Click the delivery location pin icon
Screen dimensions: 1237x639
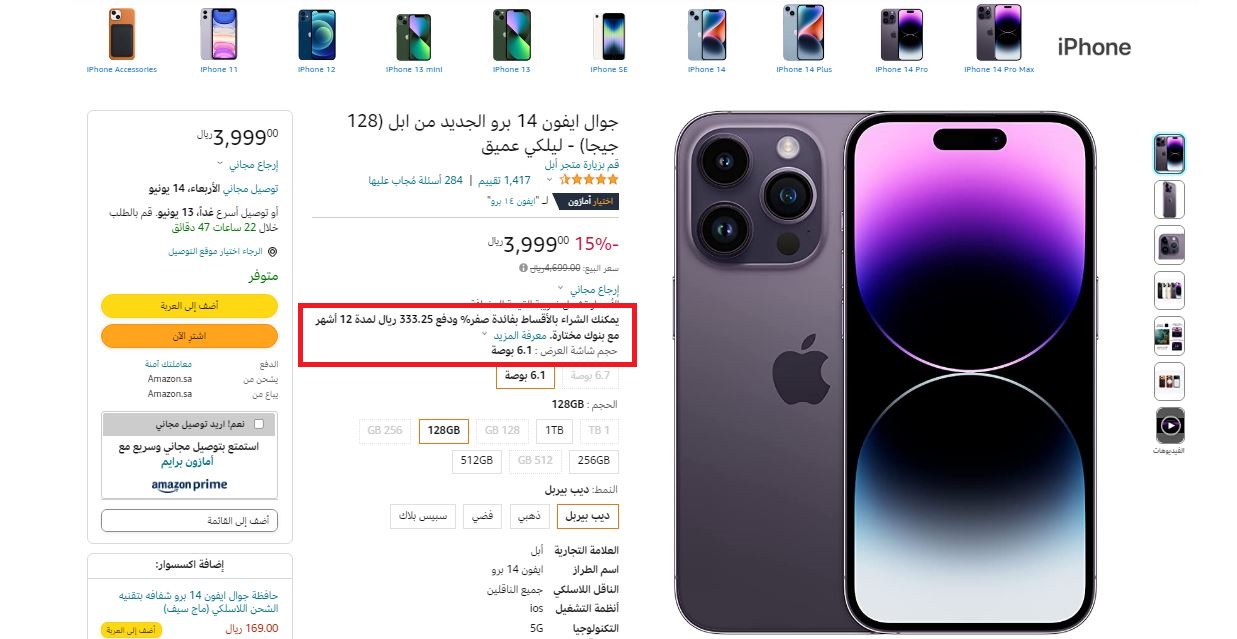tap(272, 252)
